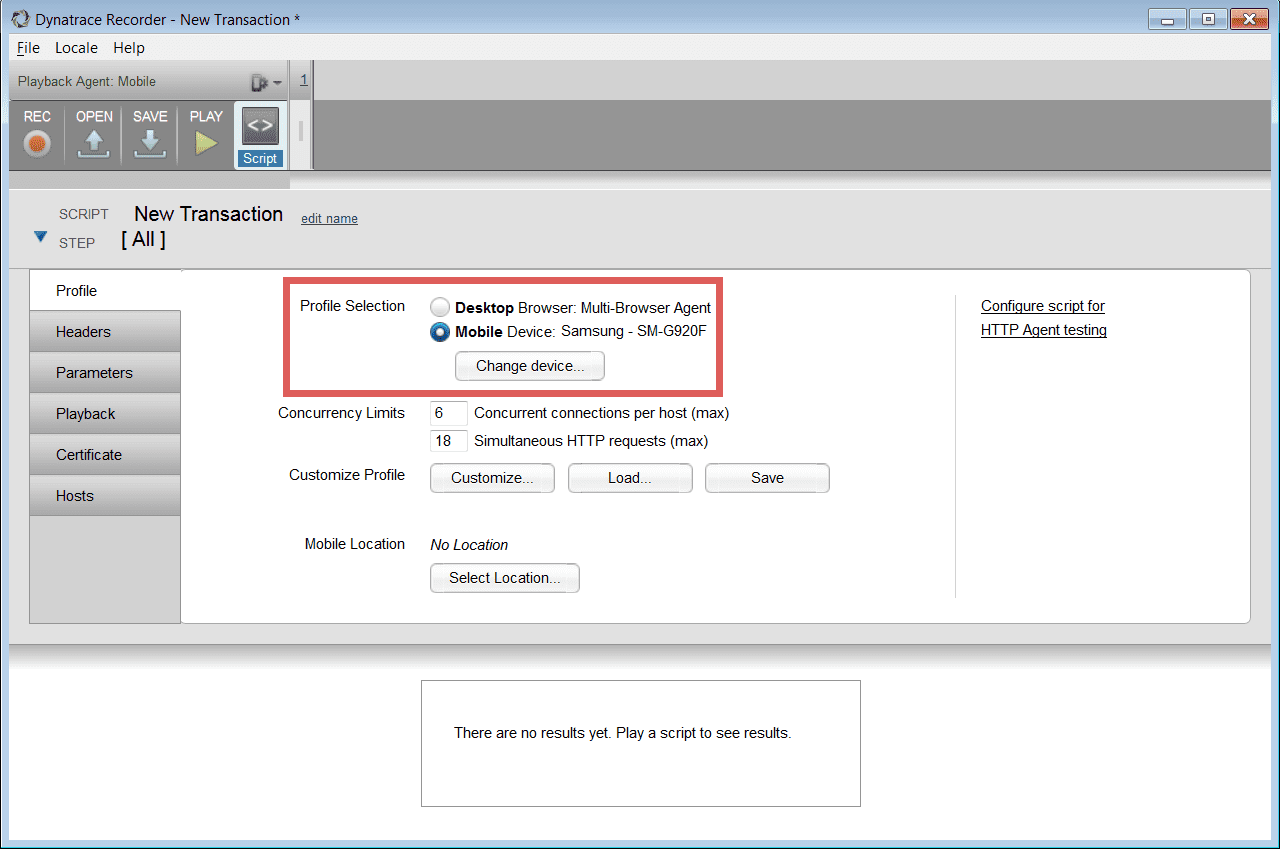Minimize the Dynatrace Recorder window
Image resolution: width=1280 pixels, height=849 pixels.
click(1166, 19)
